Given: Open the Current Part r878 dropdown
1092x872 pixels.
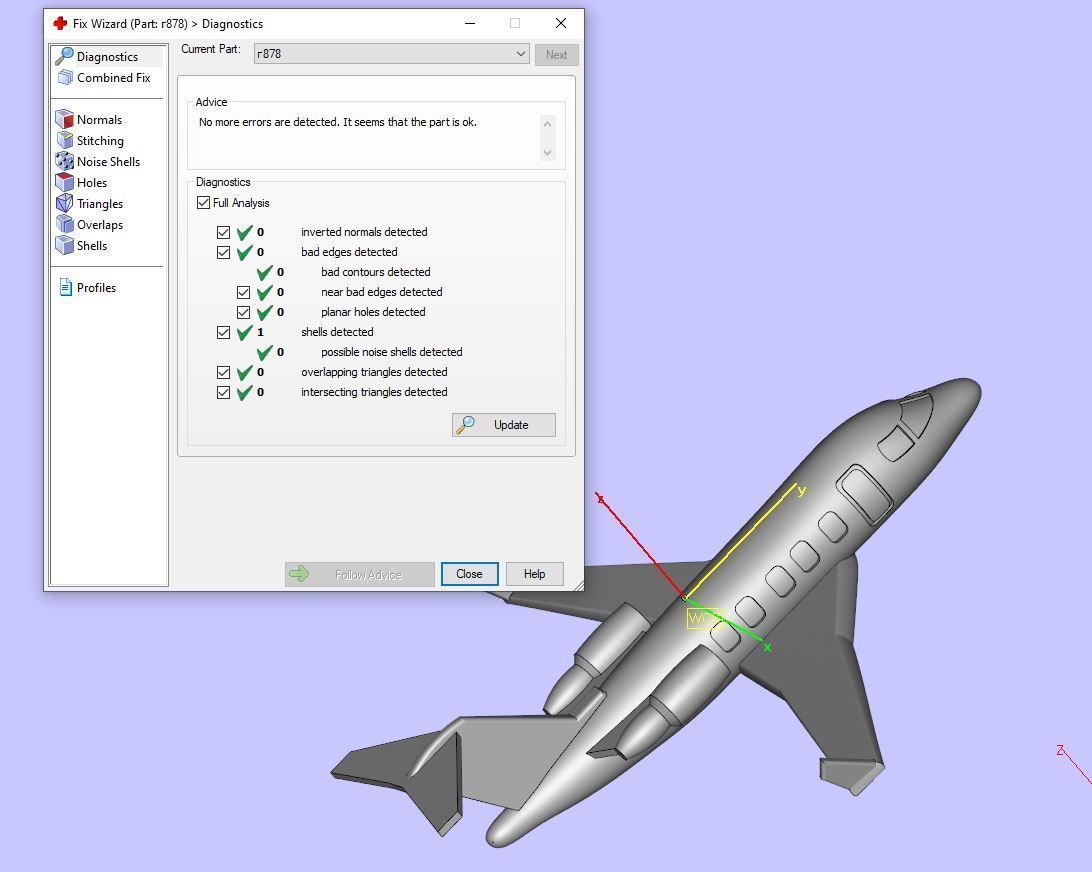Looking at the screenshot, I should [391, 54].
